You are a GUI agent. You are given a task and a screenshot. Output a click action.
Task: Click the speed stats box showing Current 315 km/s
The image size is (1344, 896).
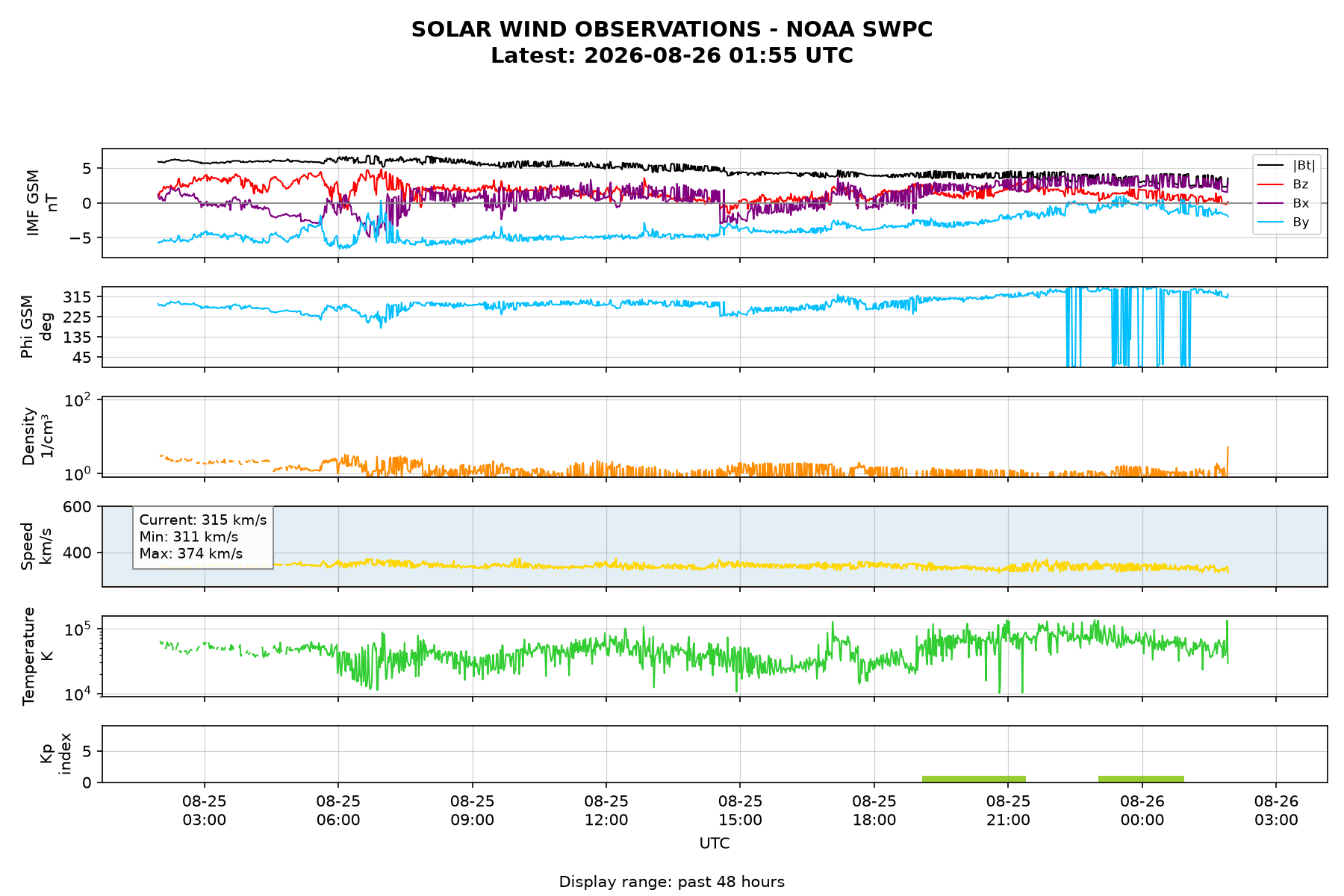tap(203, 537)
